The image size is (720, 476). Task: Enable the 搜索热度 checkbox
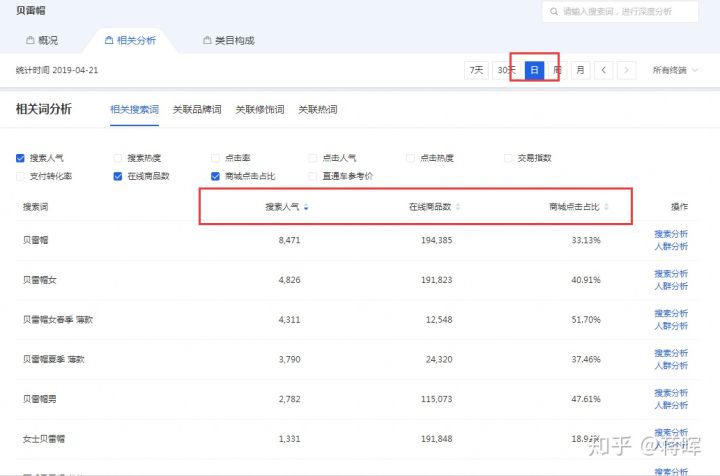tap(118, 158)
